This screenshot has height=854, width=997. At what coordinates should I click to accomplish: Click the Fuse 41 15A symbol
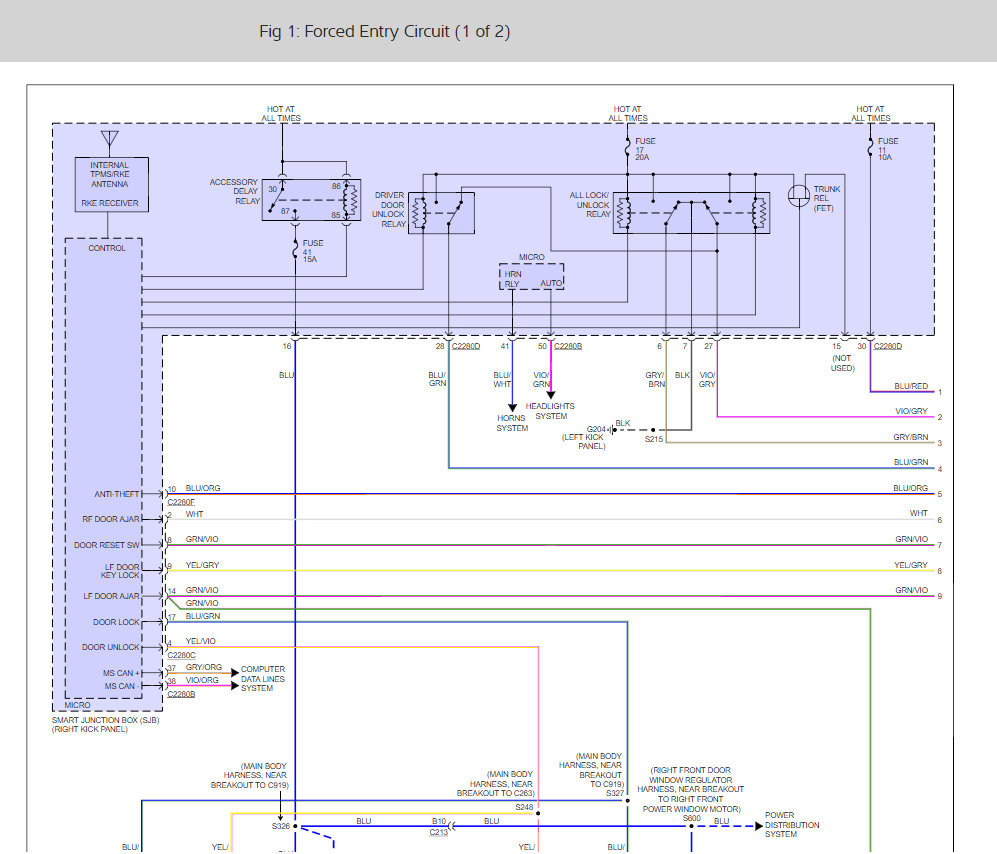[x=295, y=253]
